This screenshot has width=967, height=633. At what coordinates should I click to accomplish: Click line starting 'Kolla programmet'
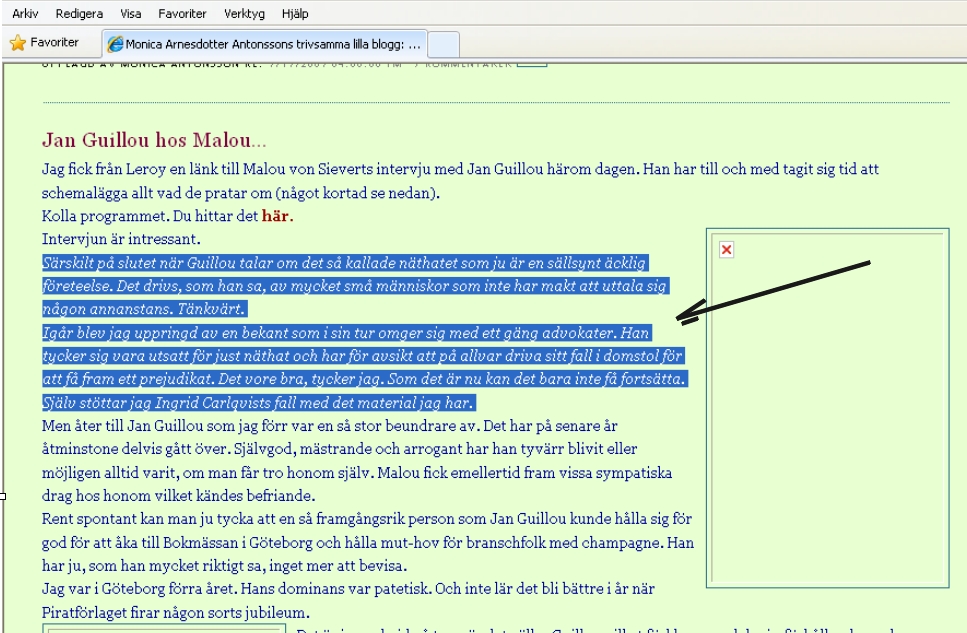click(167, 216)
